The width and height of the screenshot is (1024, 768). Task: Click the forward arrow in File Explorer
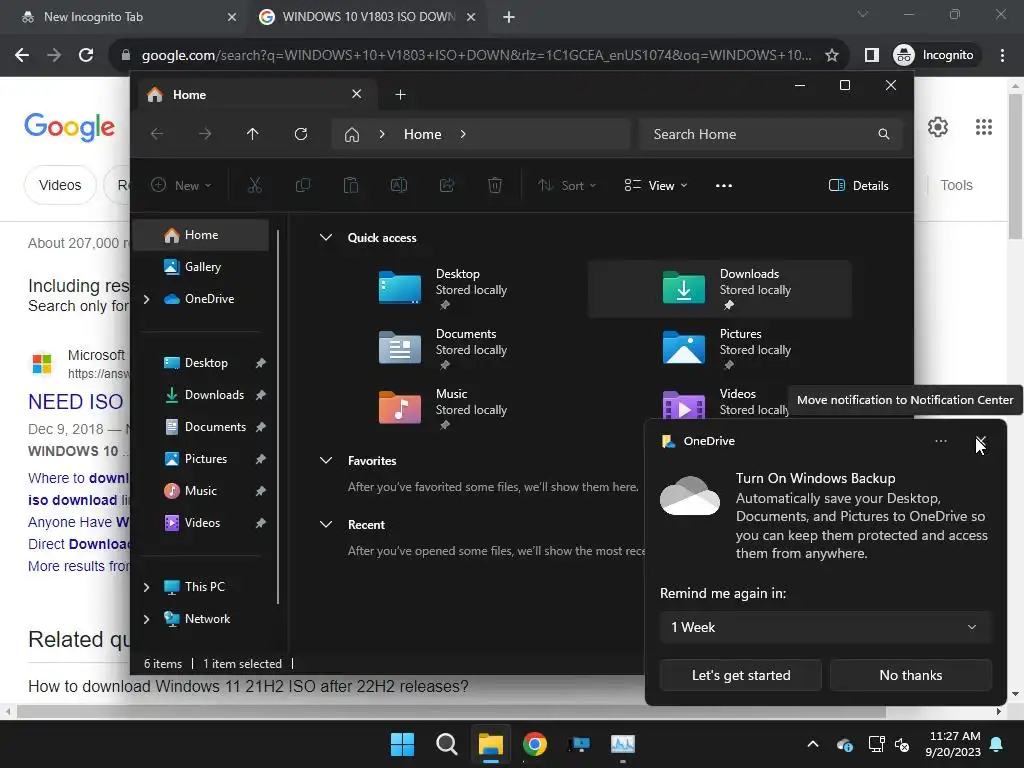tap(205, 134)
